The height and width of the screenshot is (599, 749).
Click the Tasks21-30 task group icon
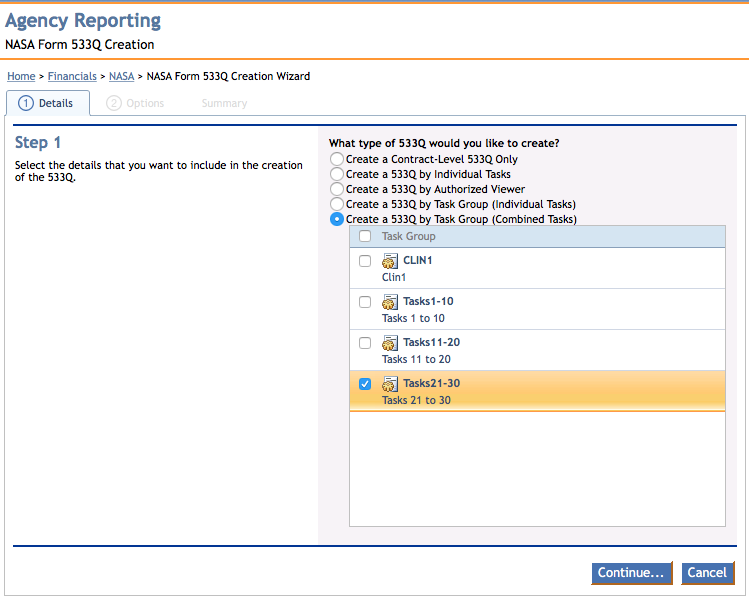[x=390, y=384]
